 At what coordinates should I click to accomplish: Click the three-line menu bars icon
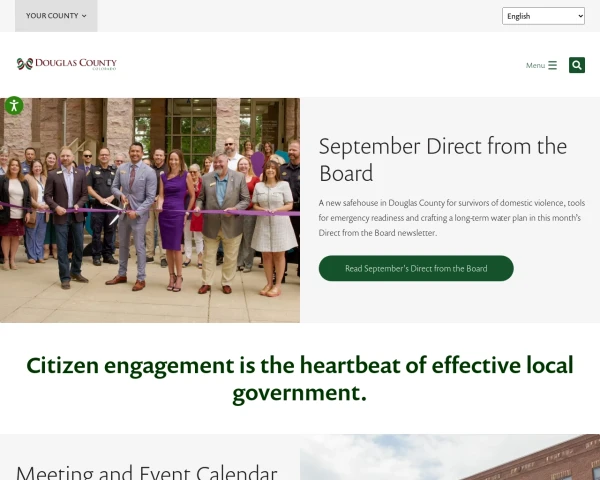coord(552,65)
